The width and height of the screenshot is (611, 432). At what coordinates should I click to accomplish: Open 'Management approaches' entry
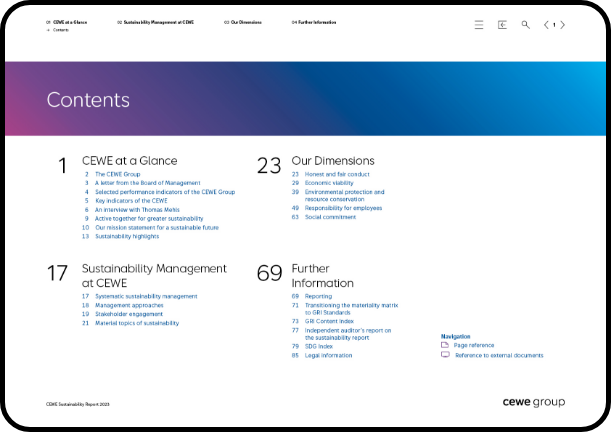pos(129,305)
